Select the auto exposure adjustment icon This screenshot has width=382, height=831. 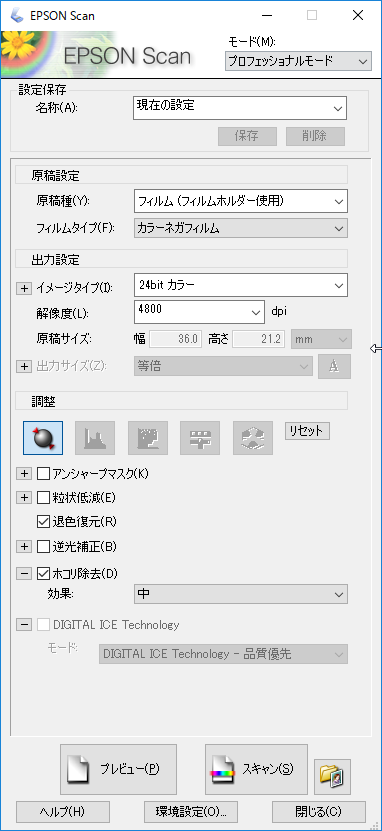tap(43, 438)
